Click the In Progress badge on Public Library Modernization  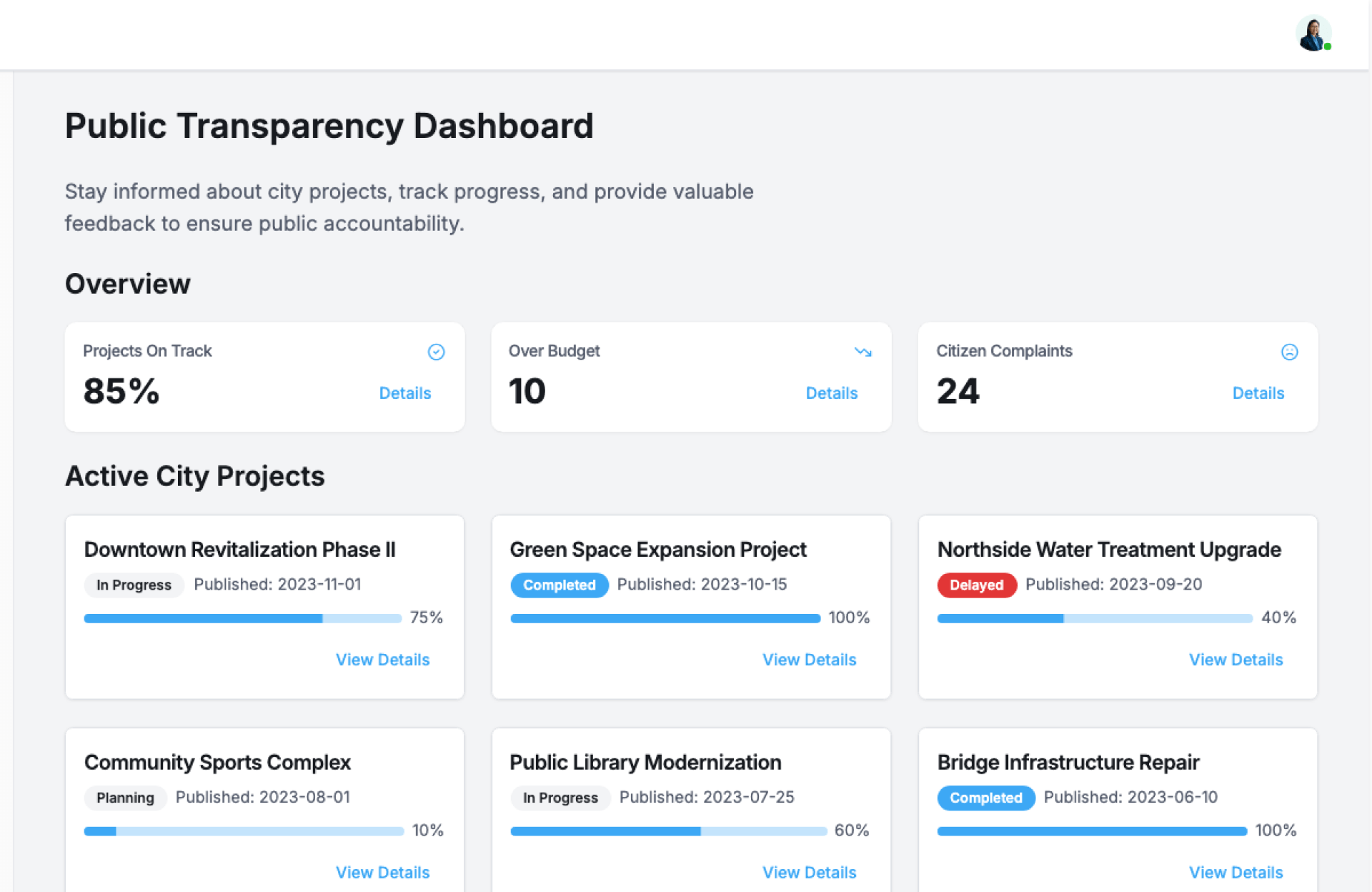[x=560, y=798]
